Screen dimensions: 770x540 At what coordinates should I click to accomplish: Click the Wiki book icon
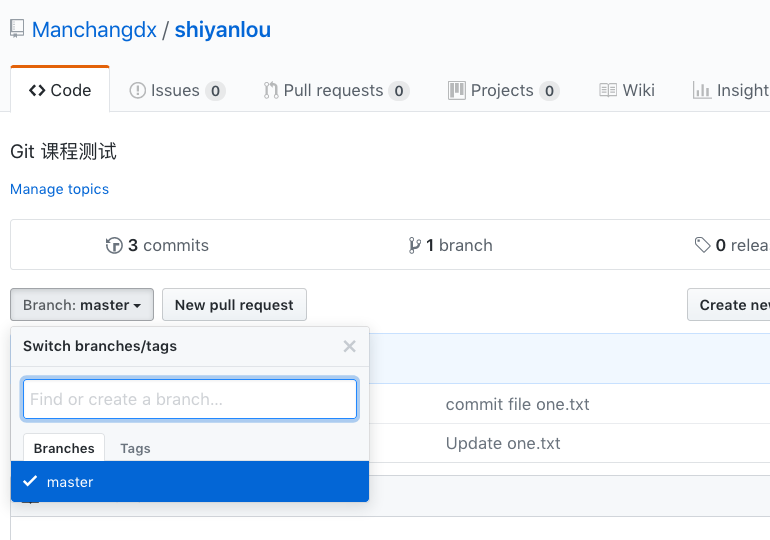coord(608,90)
